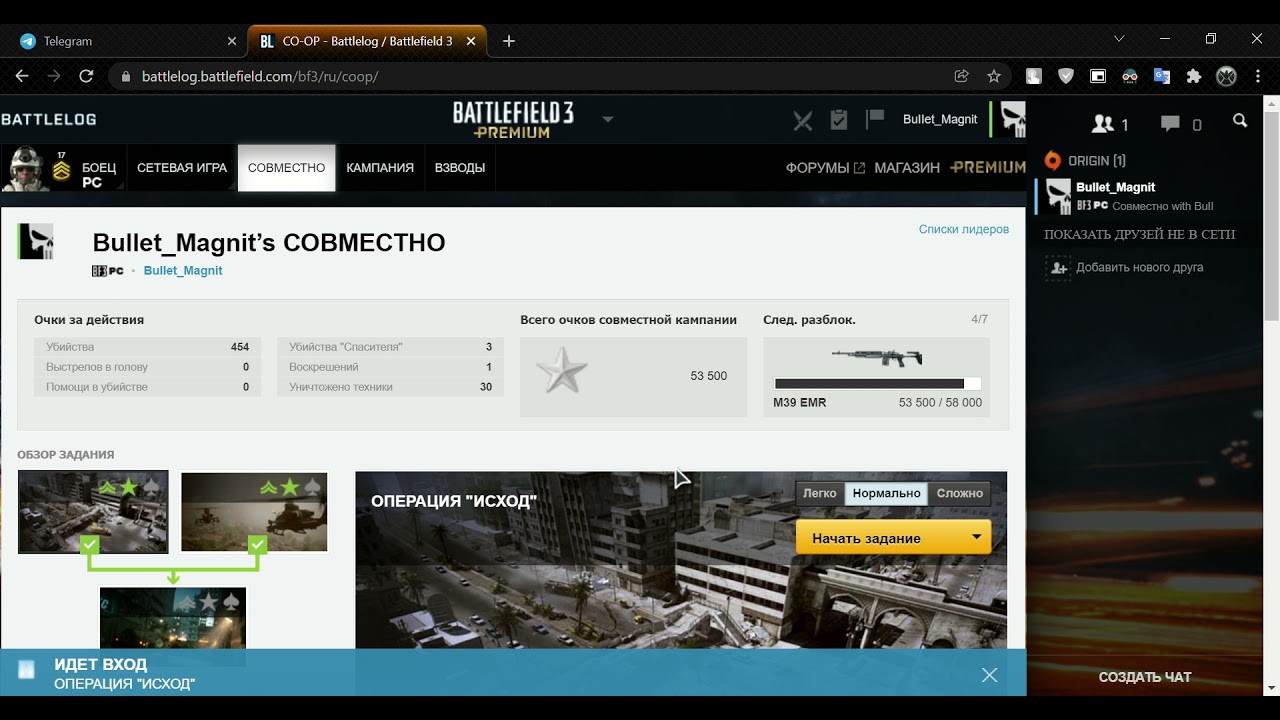Open the КАМПАНИЯ tab
This screenshot has height=720, width=1280.
(x=380, y=168)
